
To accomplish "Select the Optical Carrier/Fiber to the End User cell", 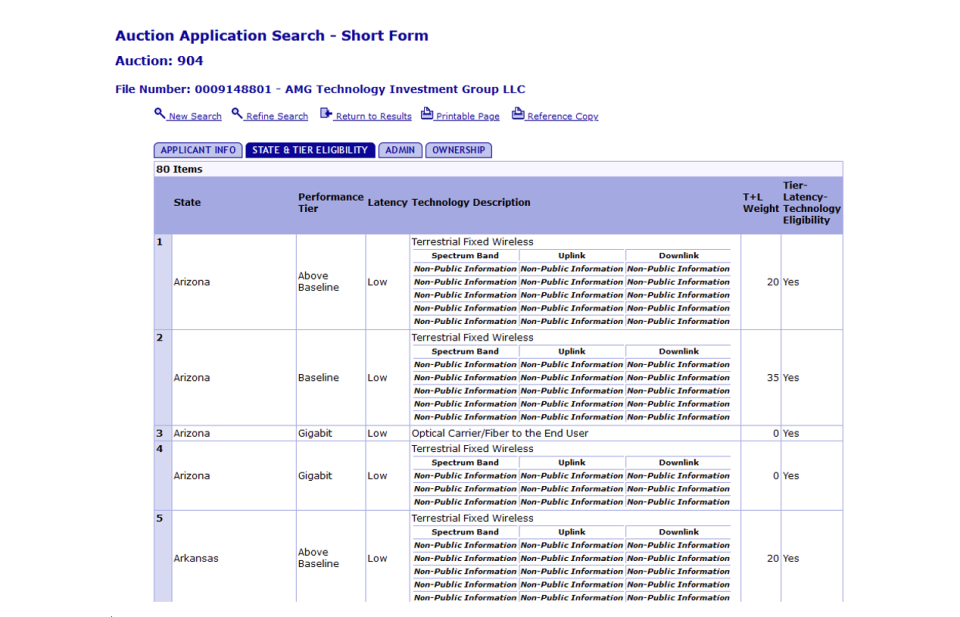I will [x=500, y=434].
